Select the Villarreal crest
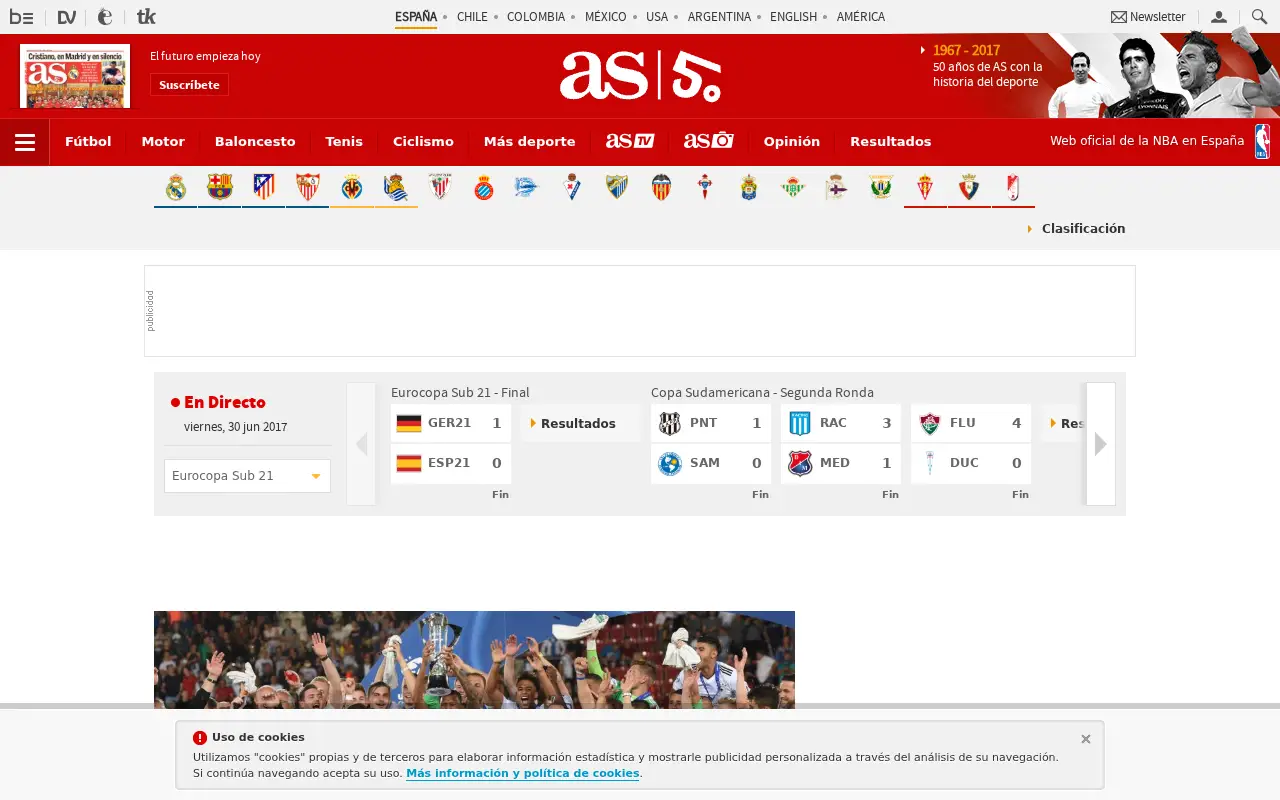The width and height of the screenshot is (1280, 800). click(x=352, y=187)
